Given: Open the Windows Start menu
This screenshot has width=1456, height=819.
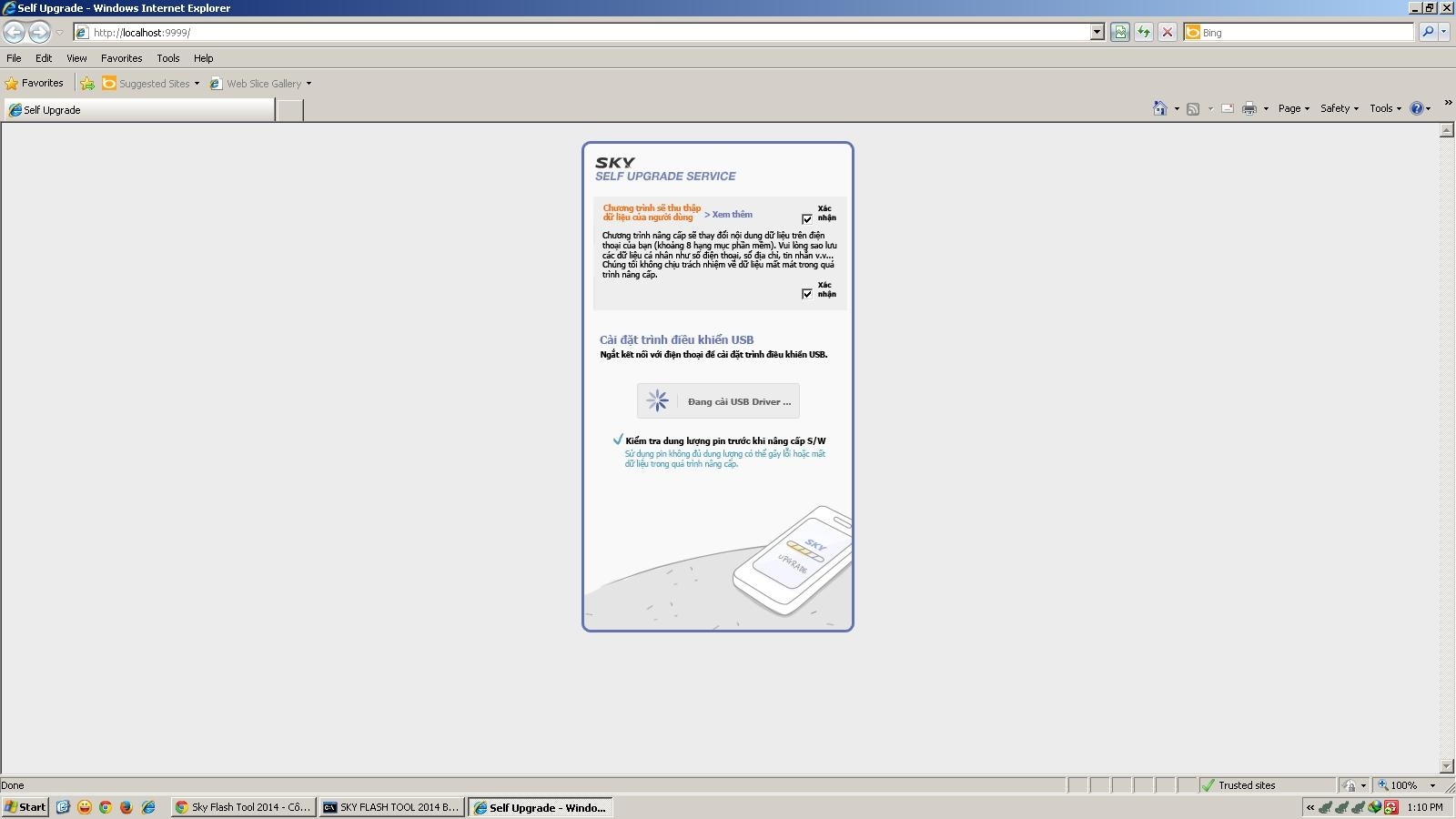Looking at the screenshot, I should click(x=25, y=807).
